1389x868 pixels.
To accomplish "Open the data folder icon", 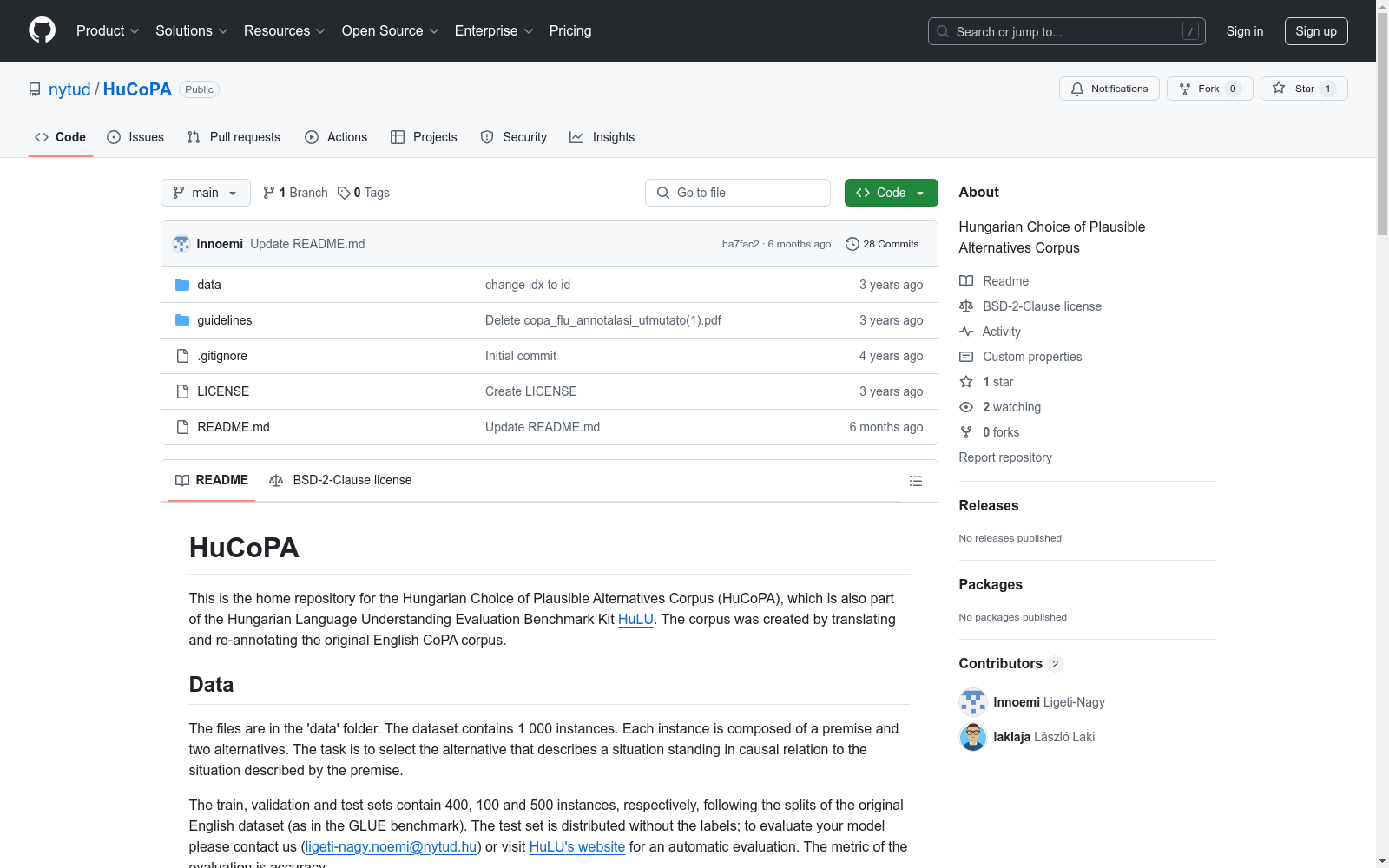I will [182, 285].
